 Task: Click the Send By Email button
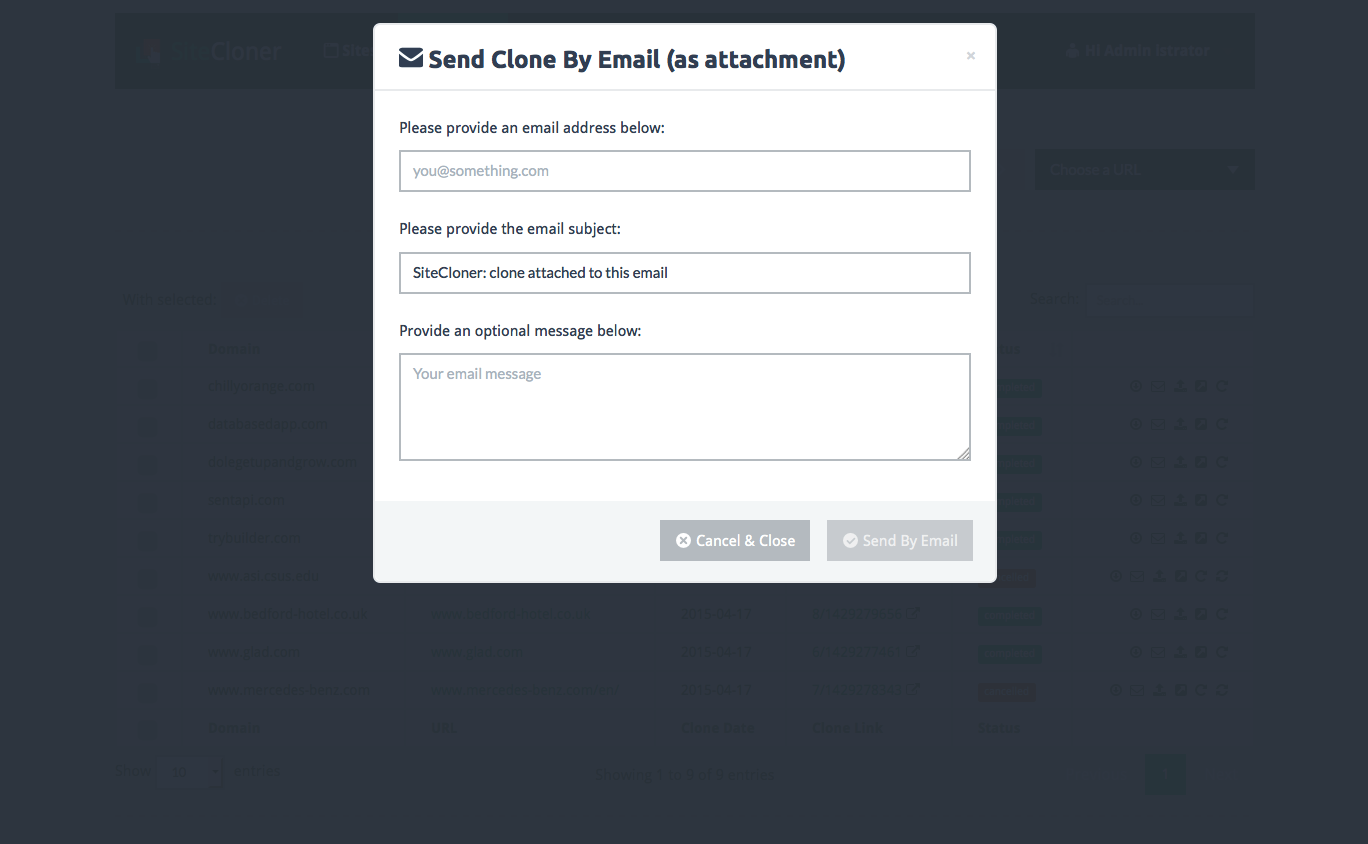click(x=899, y=541)
